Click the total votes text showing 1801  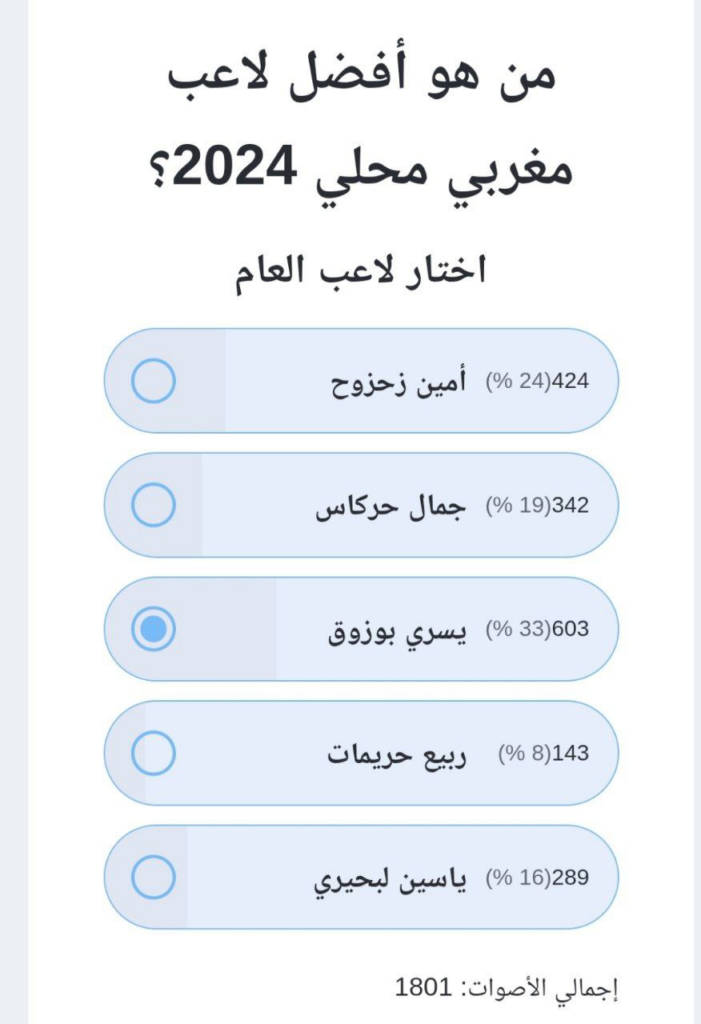508,988
